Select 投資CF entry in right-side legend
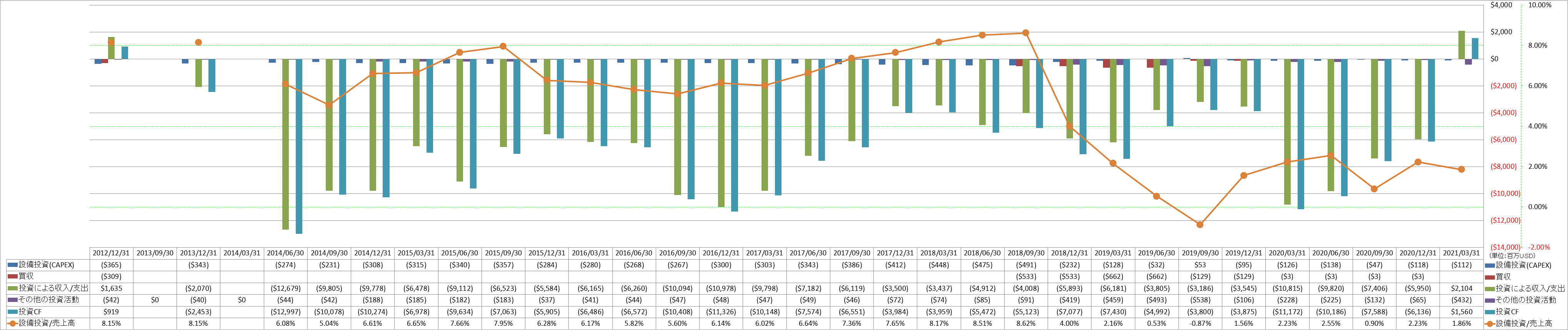Screen dimensions: 1568x330 click(1501, 311)
